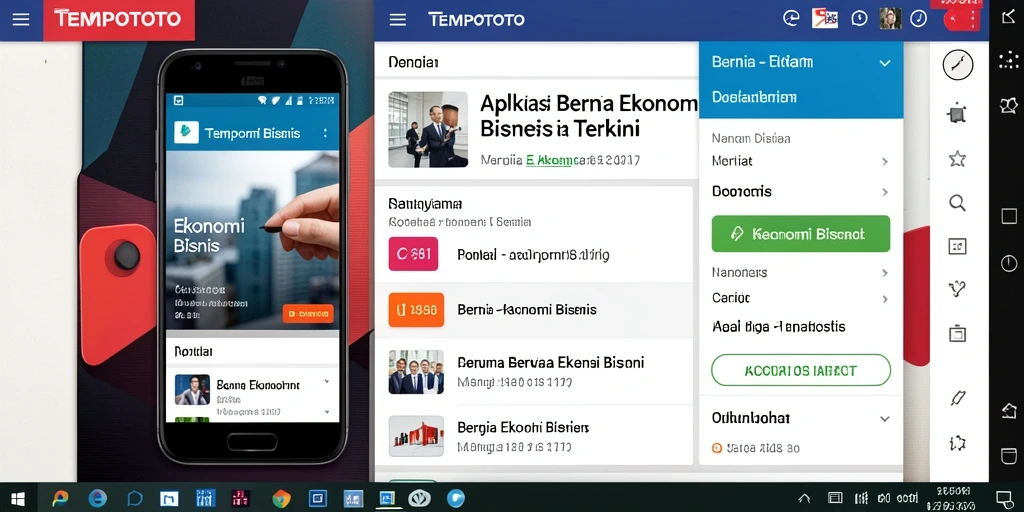Open three-dot menu on phone's Temponi Bisnis bar
The width and height of the screenshot is (1024, 512).
tap(325, 133)
